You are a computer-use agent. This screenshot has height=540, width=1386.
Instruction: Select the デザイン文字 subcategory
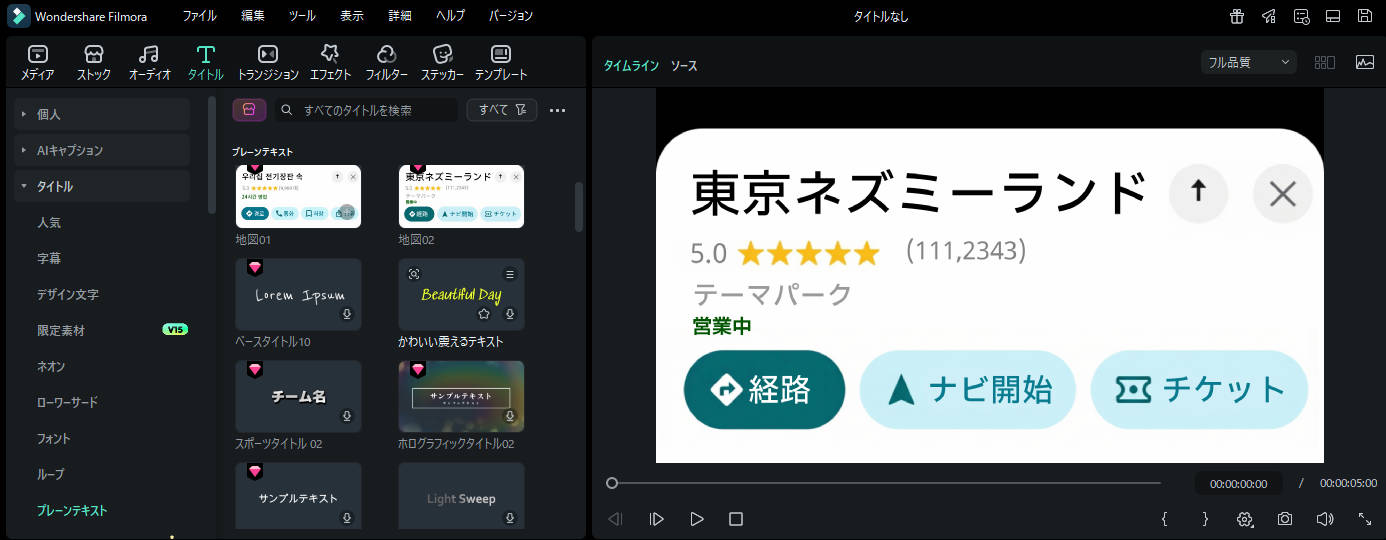click(x=67, y=294)
